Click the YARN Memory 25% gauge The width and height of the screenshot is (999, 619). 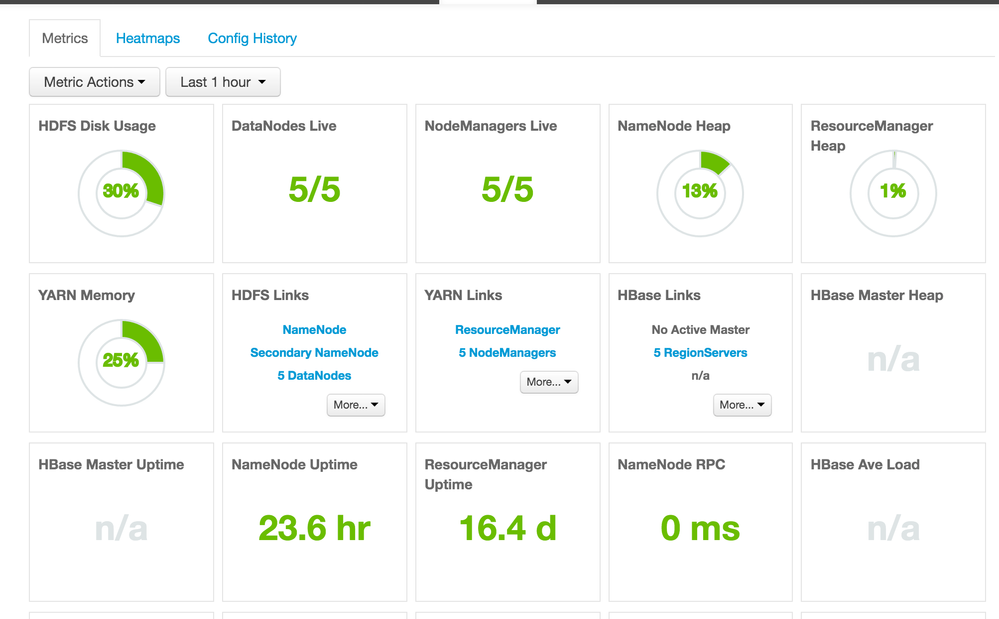(121, 362)
